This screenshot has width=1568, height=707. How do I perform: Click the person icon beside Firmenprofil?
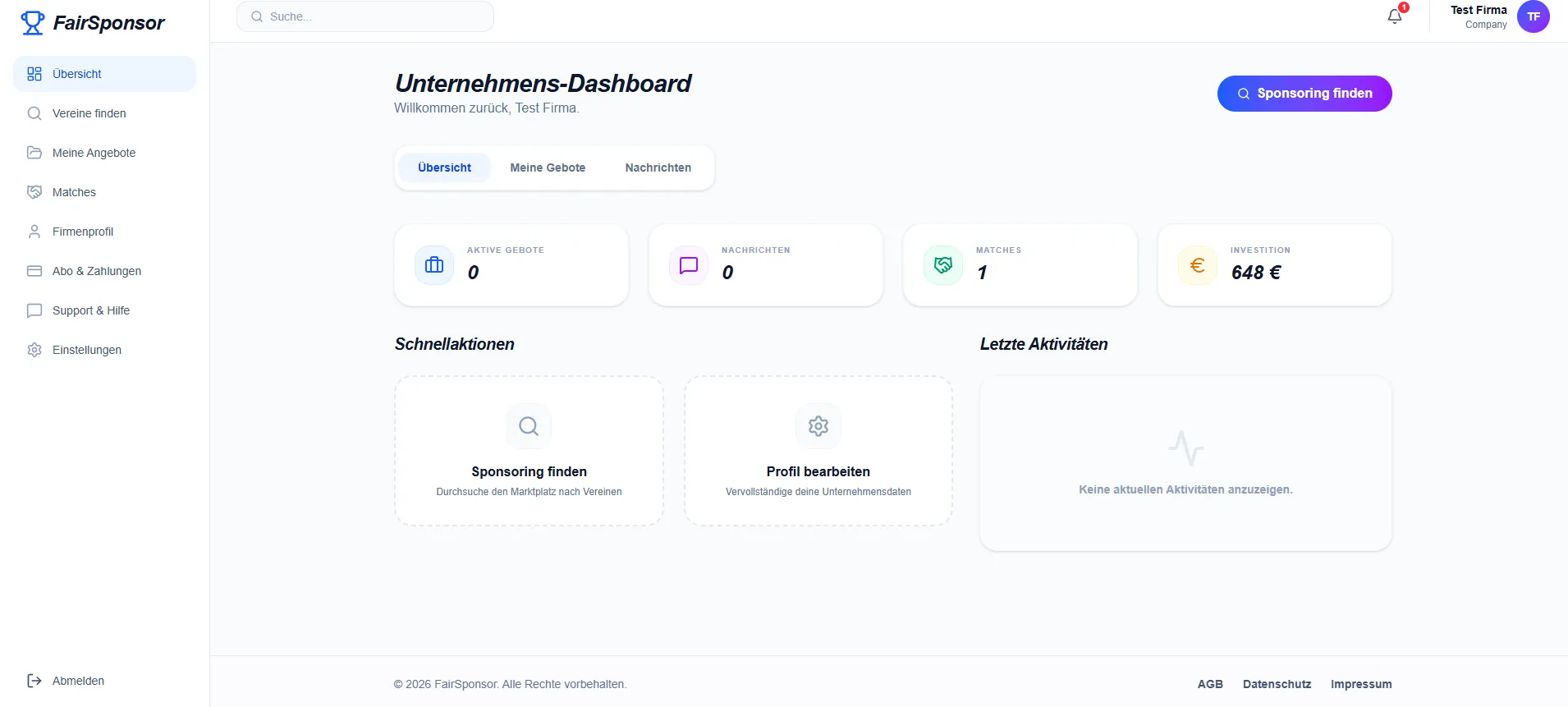pyautogui.click(x=34, y=232)
